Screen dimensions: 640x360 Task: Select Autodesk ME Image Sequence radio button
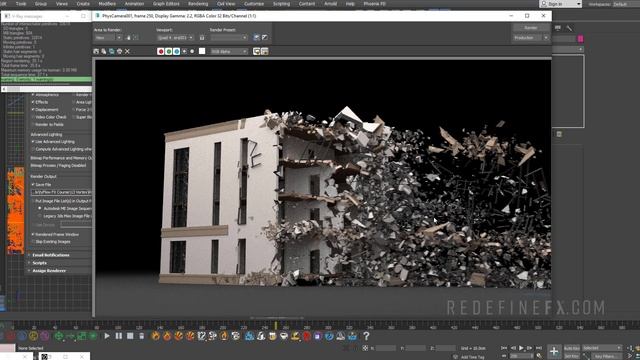tap(40, 209)
